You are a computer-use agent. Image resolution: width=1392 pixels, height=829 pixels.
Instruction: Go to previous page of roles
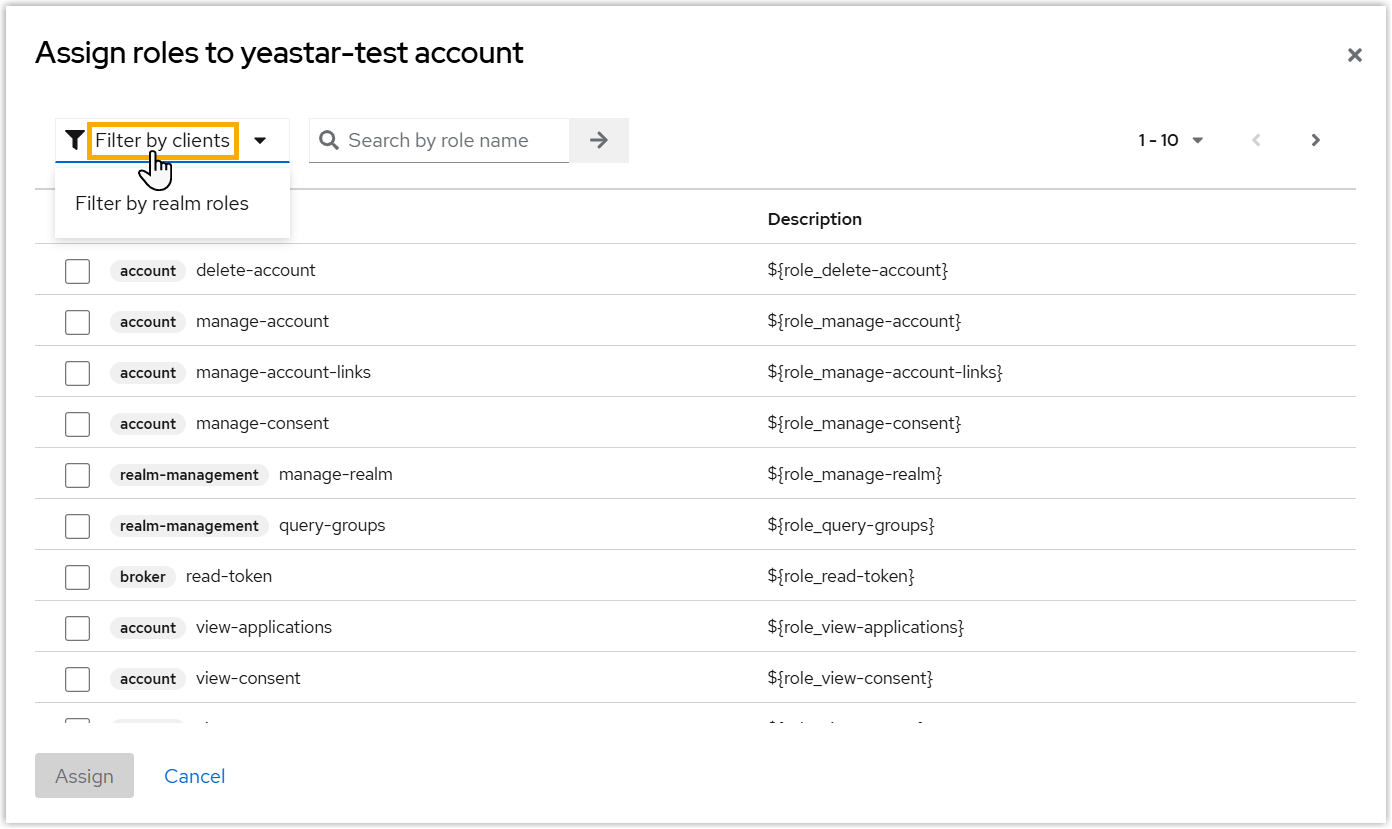(1257, 141)
